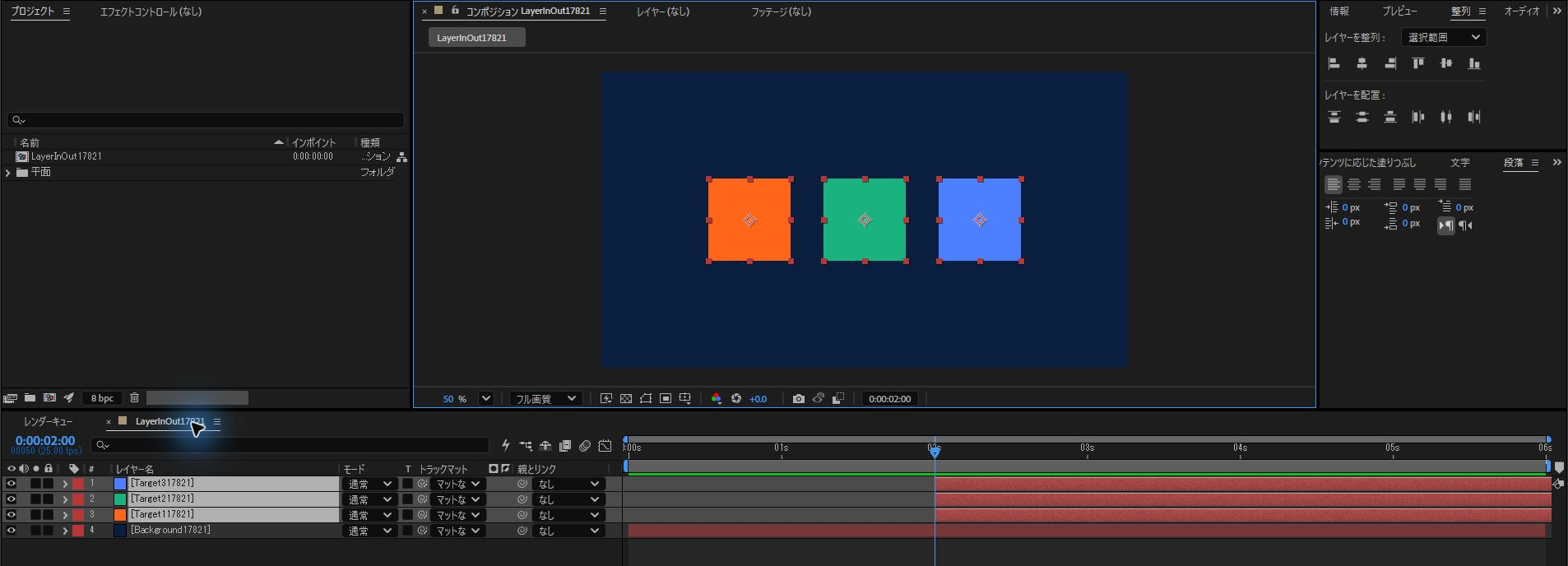Click the 8 bpc color depth button
Viewport: 1568px width, 566px height.
coord(103,398)
